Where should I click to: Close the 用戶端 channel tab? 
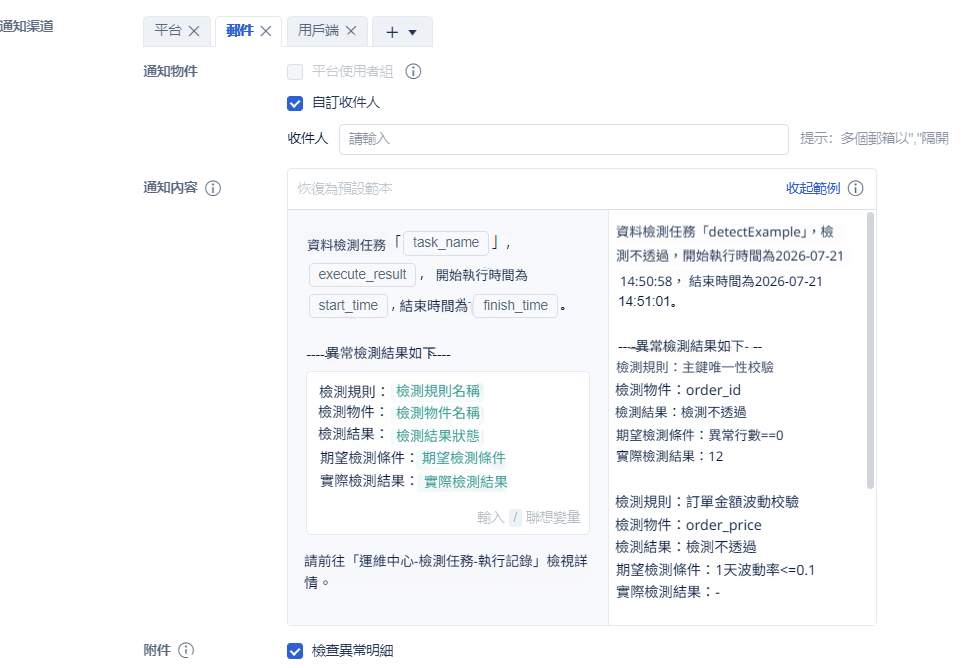pos(351,31)
